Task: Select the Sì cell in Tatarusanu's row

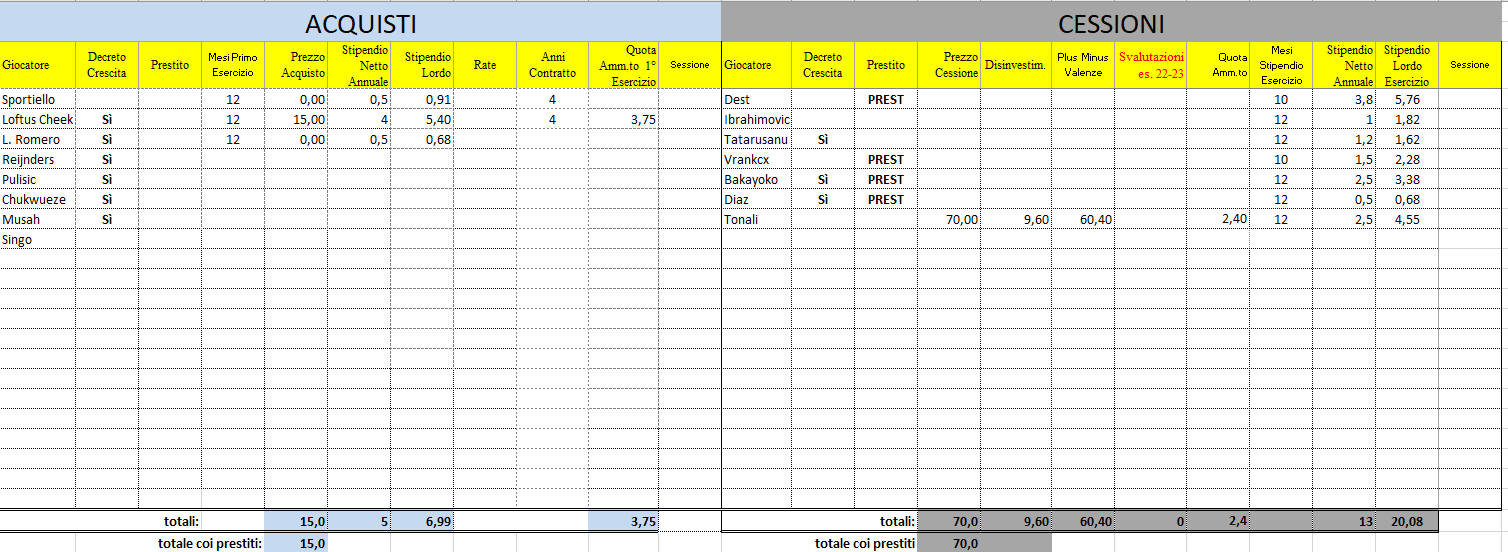Action: pyautogui.click(x=823, y=140)
